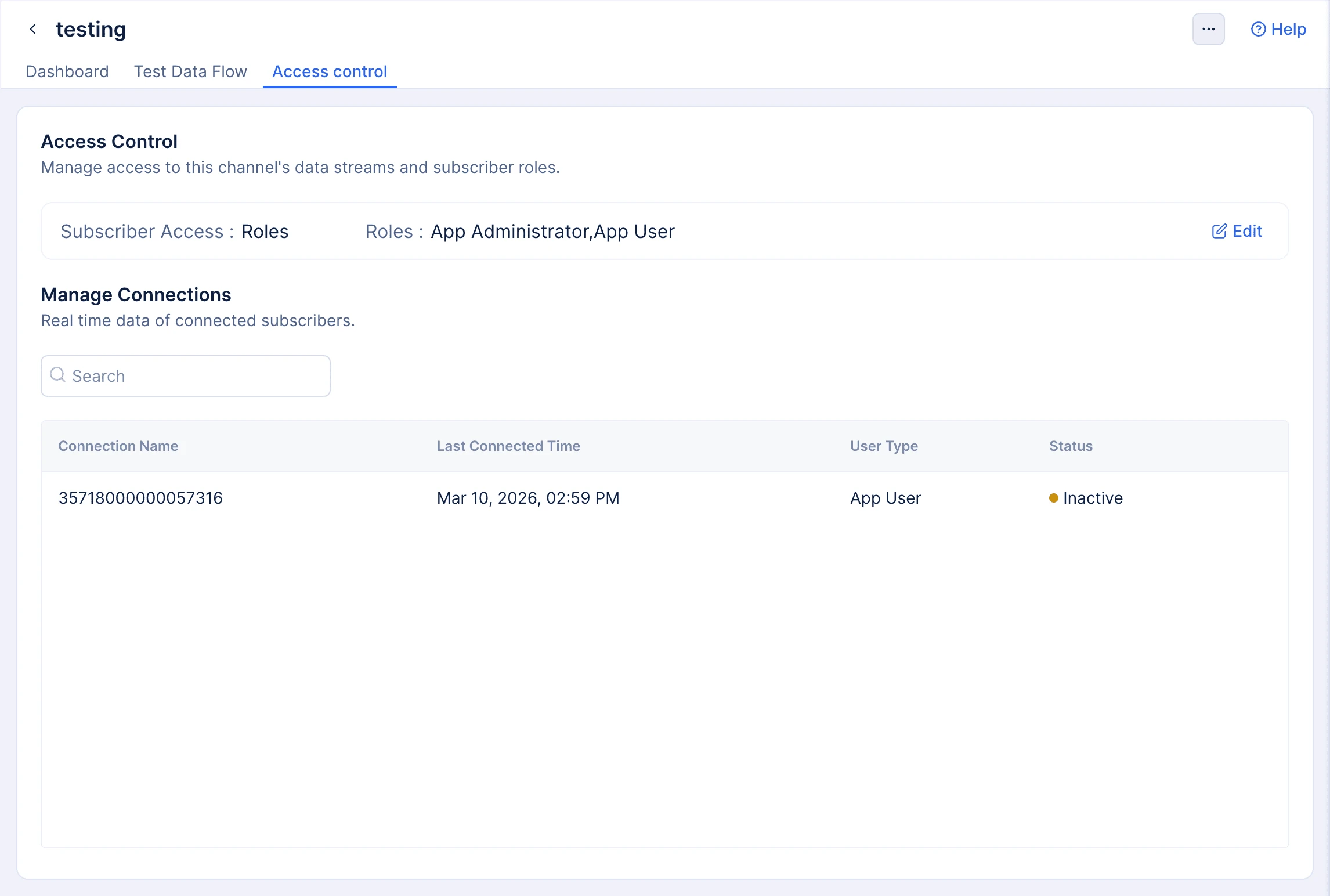Click the Access Control section heading
1330x896 pixels.
[109, 141]
